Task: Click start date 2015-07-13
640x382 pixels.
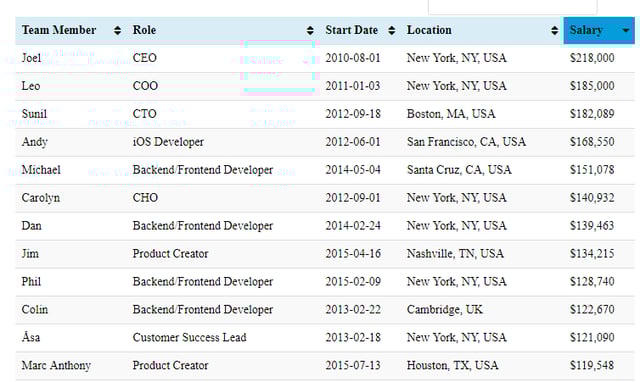Action: [353, 366]
